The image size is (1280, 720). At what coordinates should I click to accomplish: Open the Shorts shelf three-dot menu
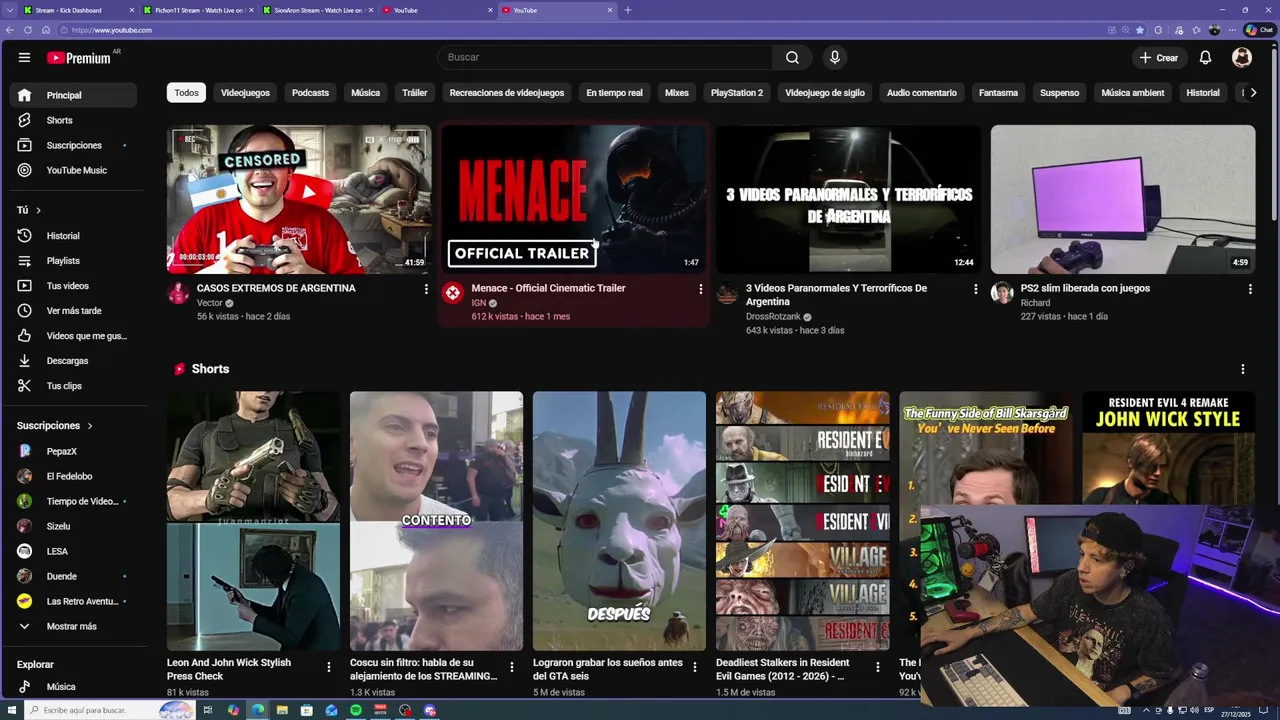tap(1243, 369)
